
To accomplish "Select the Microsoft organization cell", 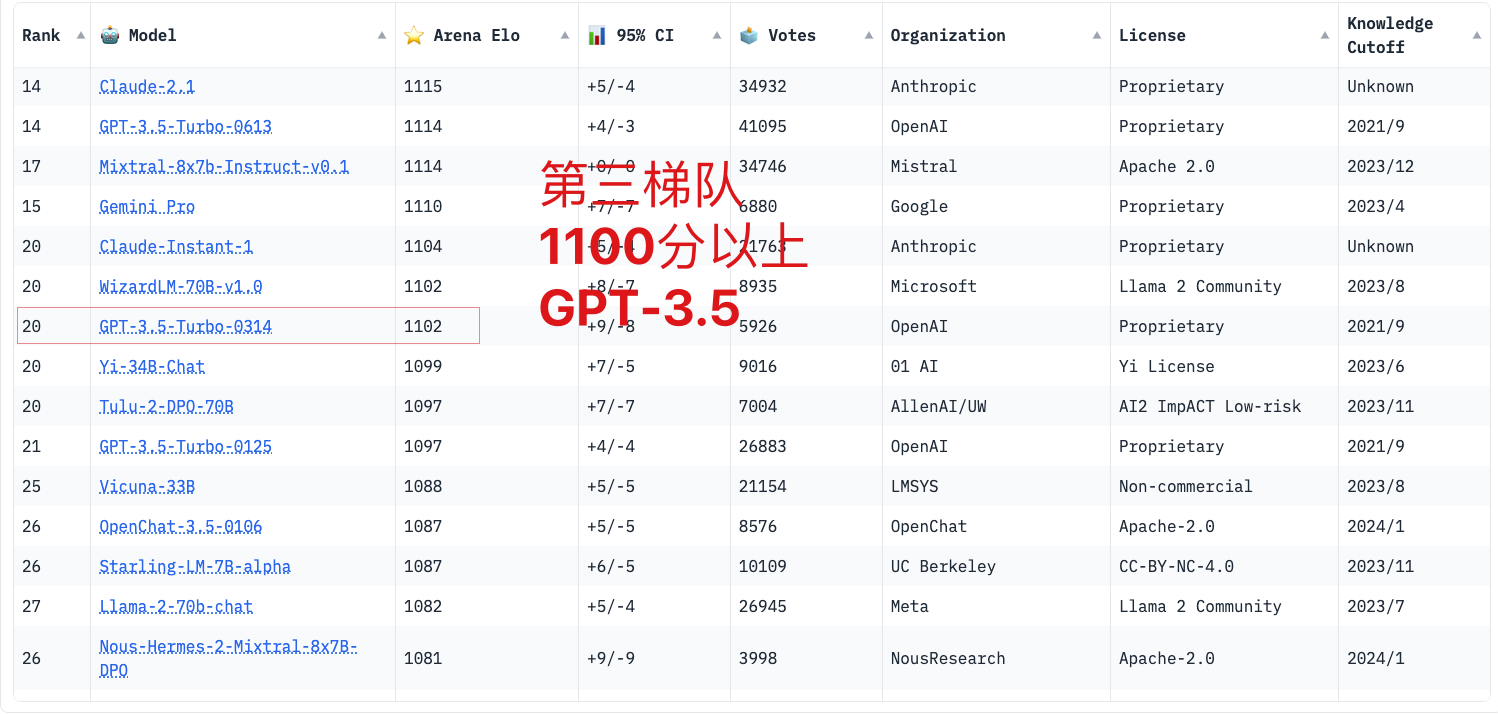I will click(x=934, y=286).
